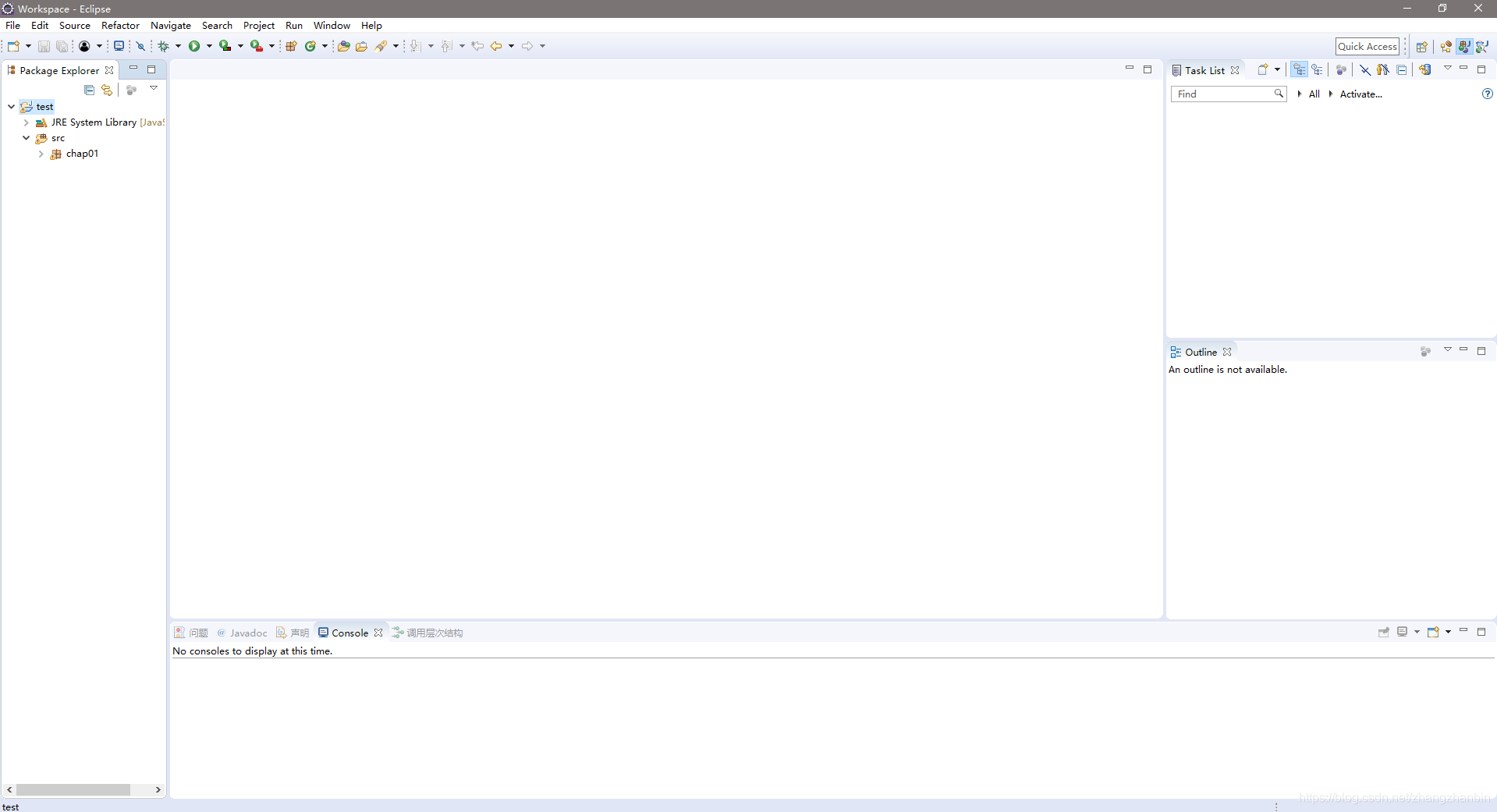Click the Coverage launch icon
The image size is (1497, 812).
click(225, 46)
